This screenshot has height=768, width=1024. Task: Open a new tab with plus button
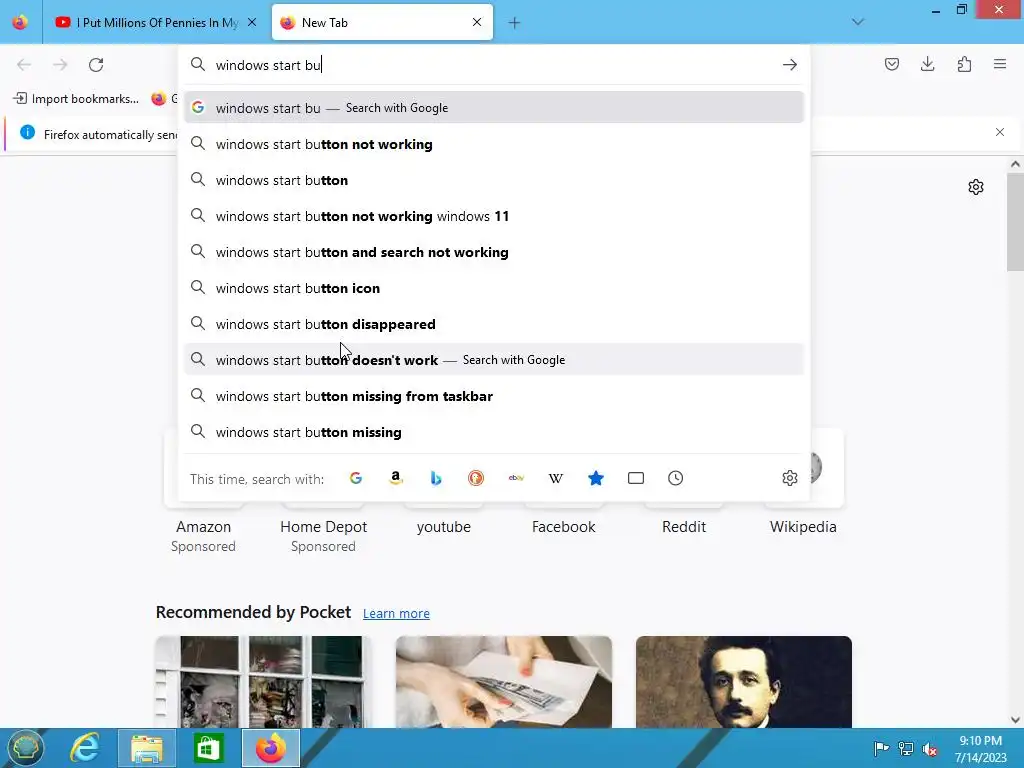click(x=515, y=23)
